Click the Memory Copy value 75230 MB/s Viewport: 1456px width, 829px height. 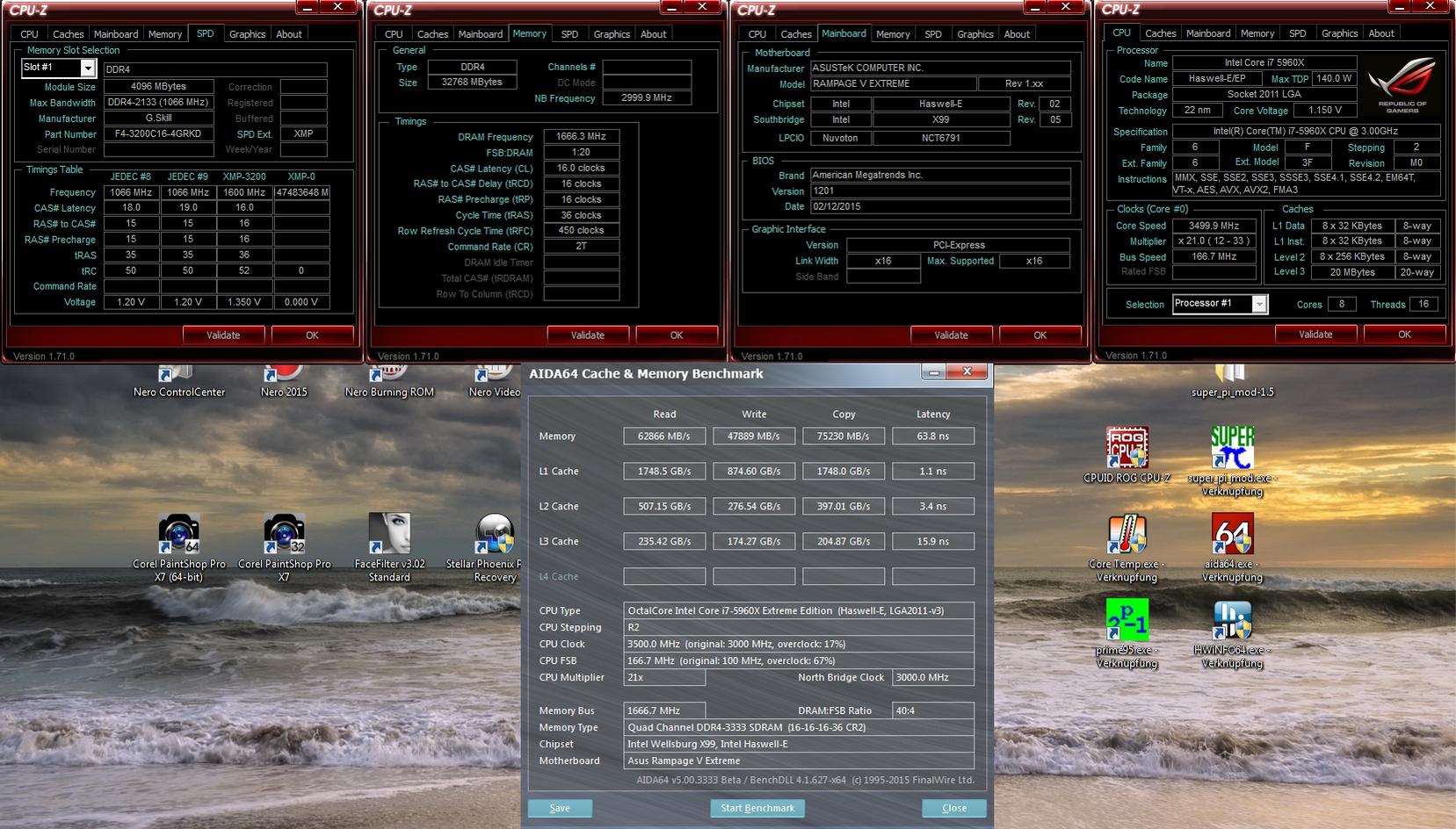844,436
